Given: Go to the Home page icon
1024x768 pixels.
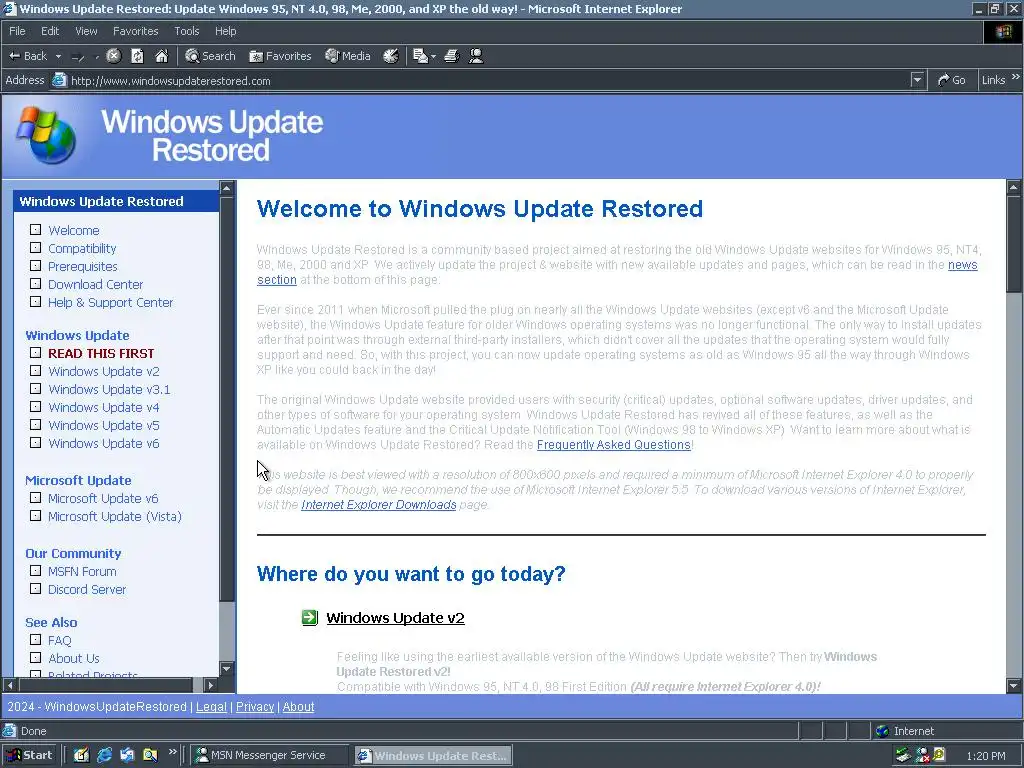Looking at the screenshot, I should [161, 56].
